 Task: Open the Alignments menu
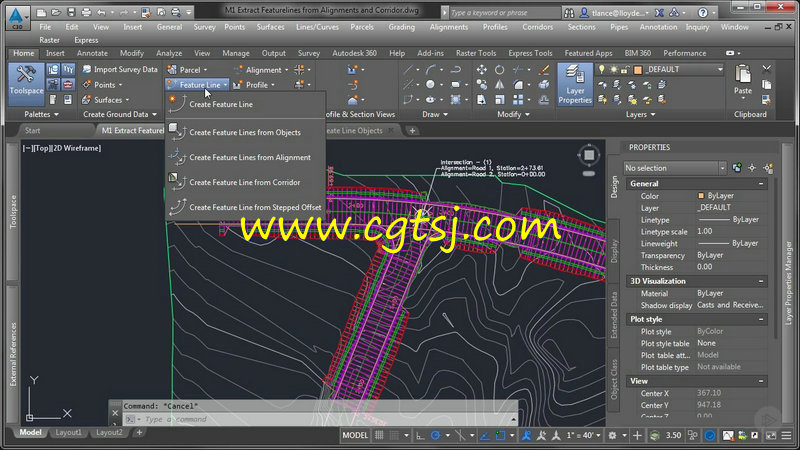click(x=448, y=27)
